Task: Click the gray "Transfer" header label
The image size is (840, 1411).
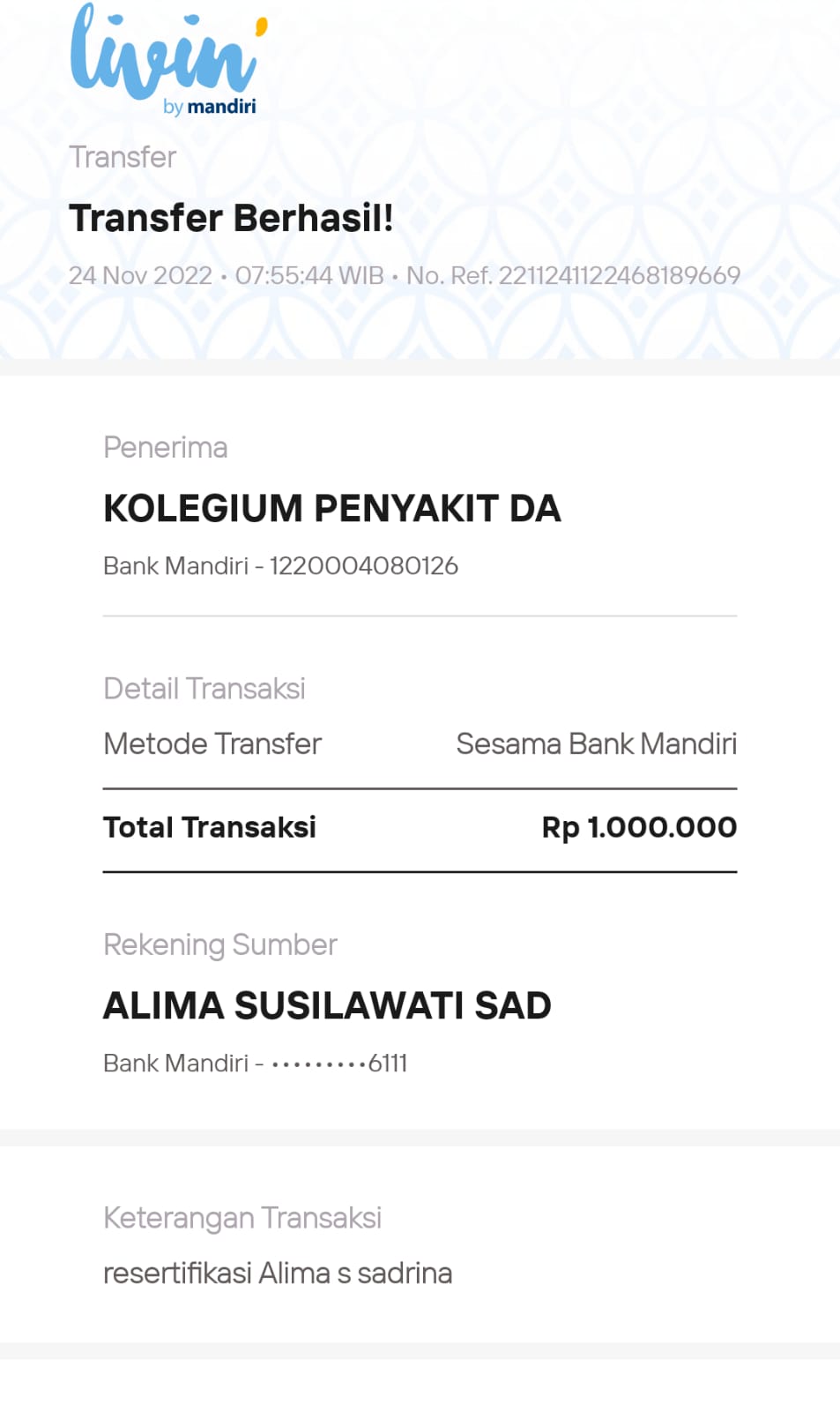Action: pyautogui.click(x=123, y=157)
